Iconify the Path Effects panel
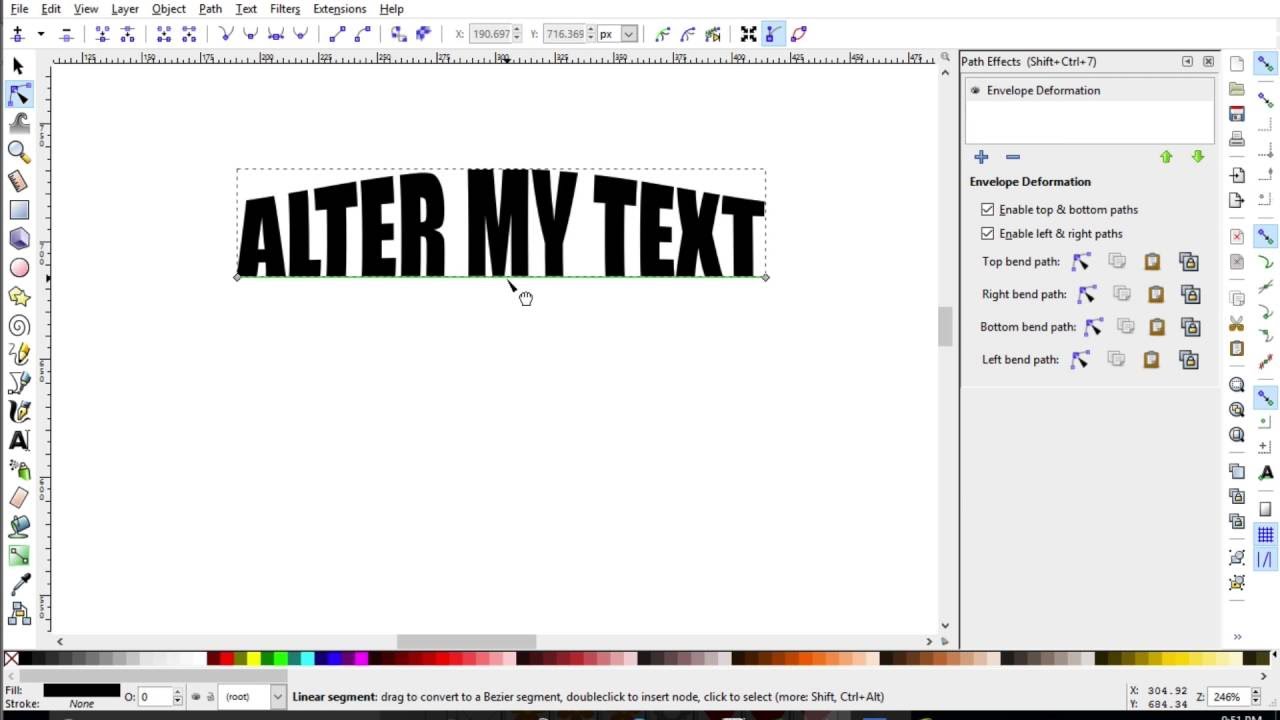The image size is (1280, 720). [x=1187, y=61]
